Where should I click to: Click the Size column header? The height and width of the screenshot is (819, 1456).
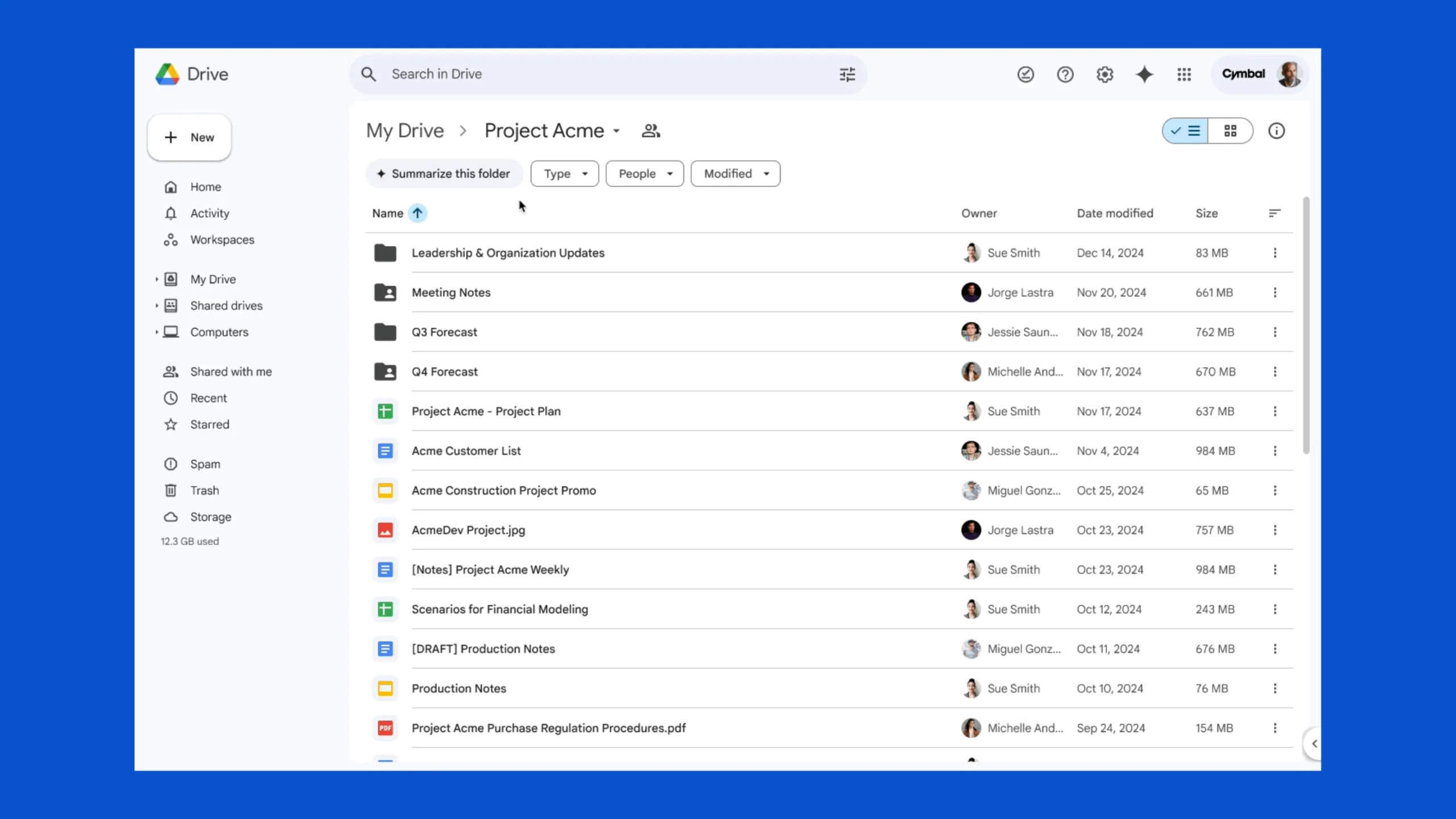tap(1206, 213)
